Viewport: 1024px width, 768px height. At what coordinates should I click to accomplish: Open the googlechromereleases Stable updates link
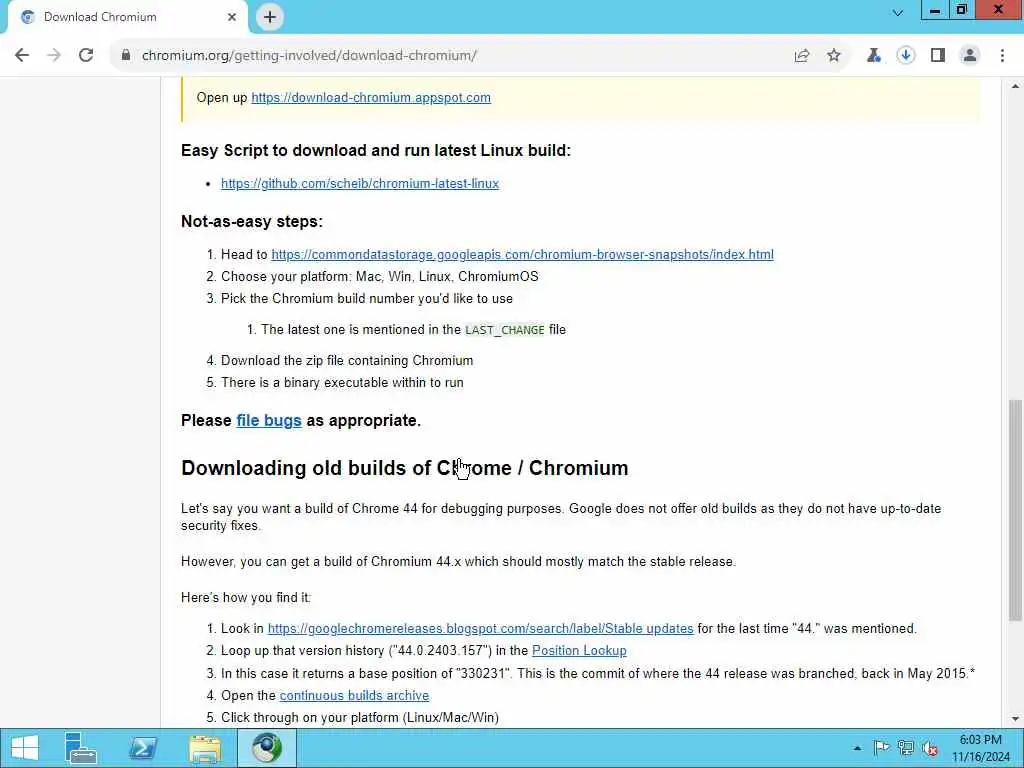click(x=481, y=628)
